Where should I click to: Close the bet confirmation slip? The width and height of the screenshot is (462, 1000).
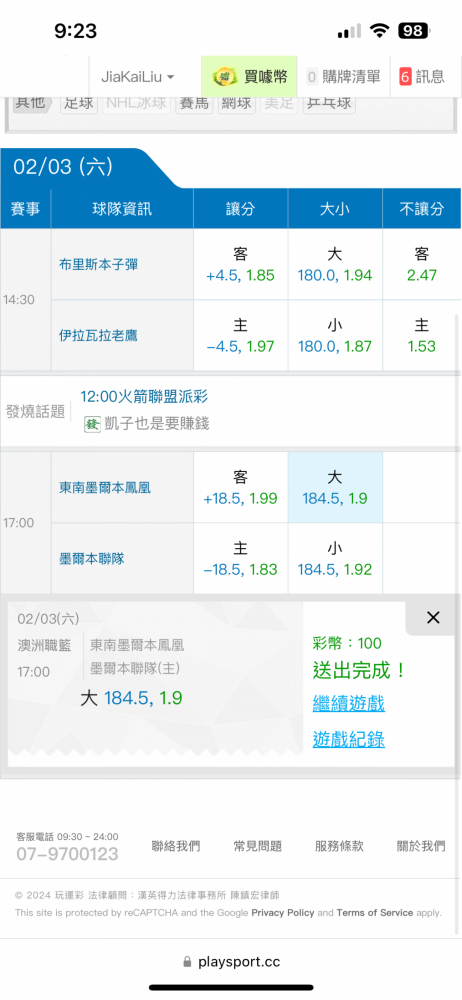(x=433, y=617)
